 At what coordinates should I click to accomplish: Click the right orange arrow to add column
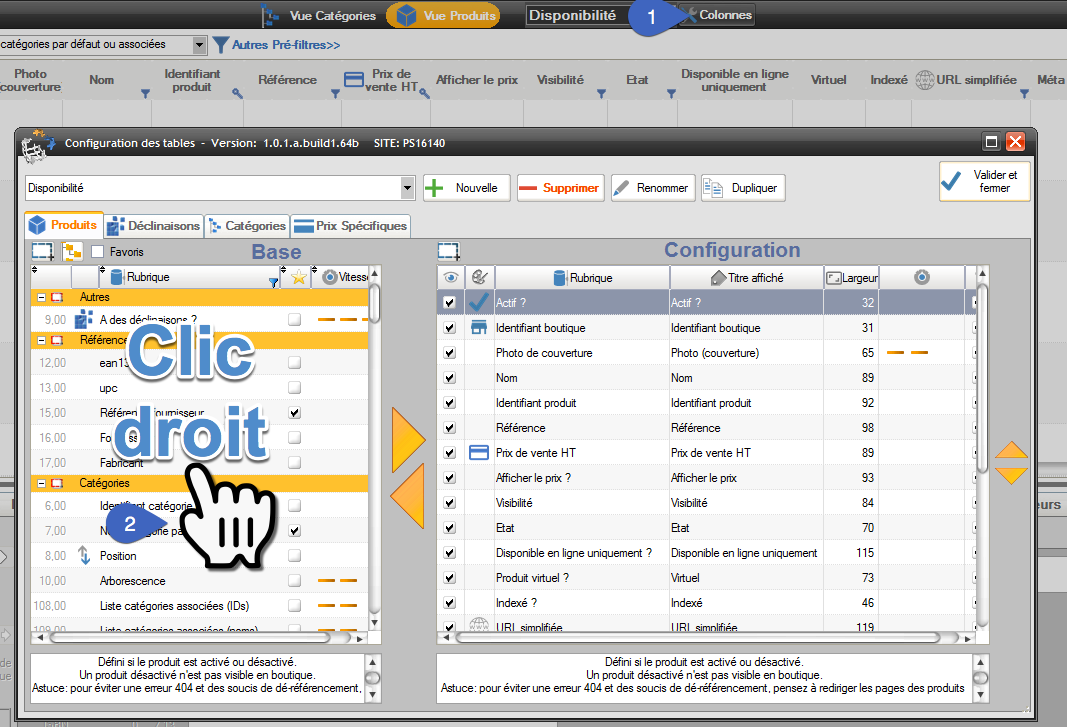point(408,439)
